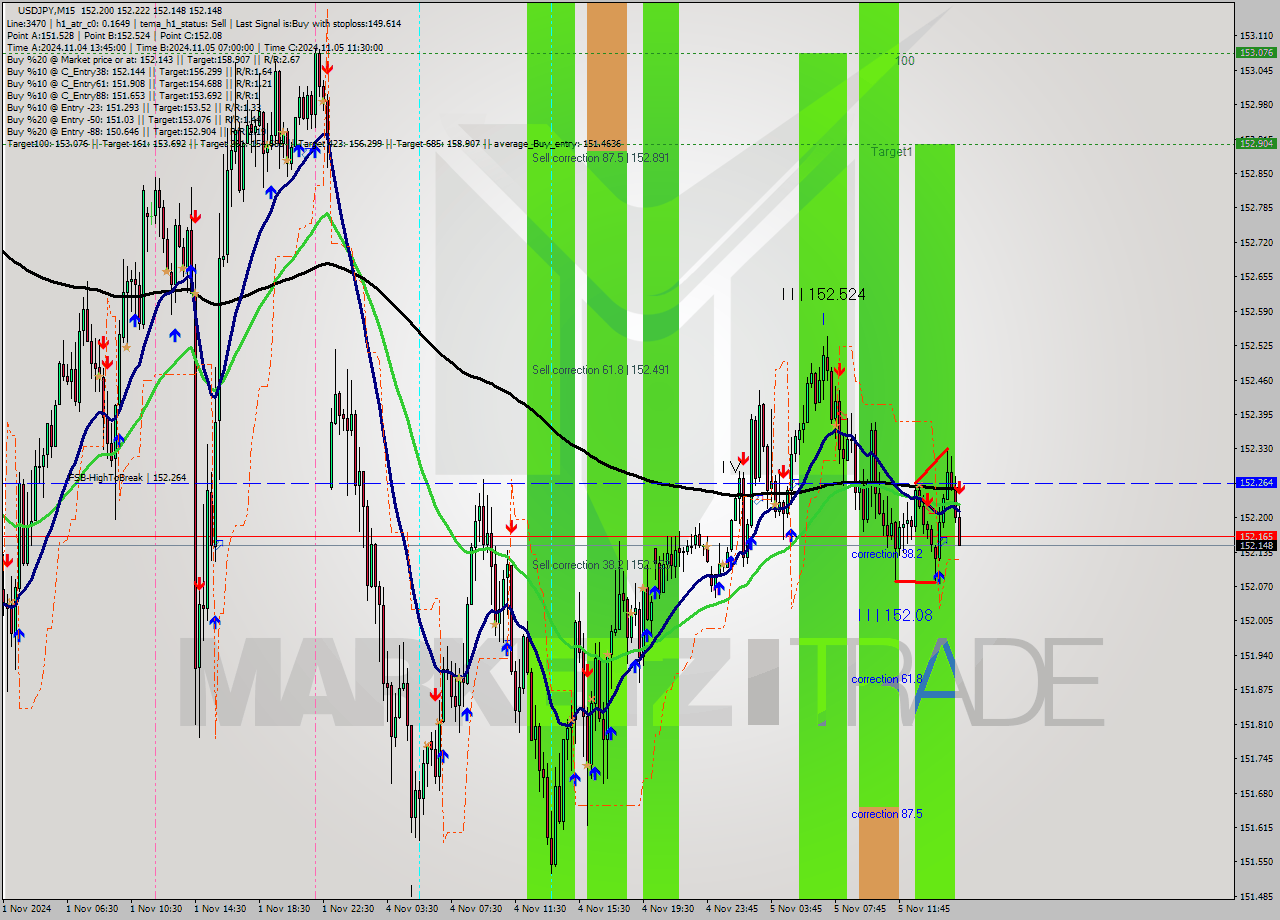The width and height of the screenshot is (1280, 920).
Task: Click the 'FSB-HighToBreak | 152.264' label
Action: click(x=127, y=478)
